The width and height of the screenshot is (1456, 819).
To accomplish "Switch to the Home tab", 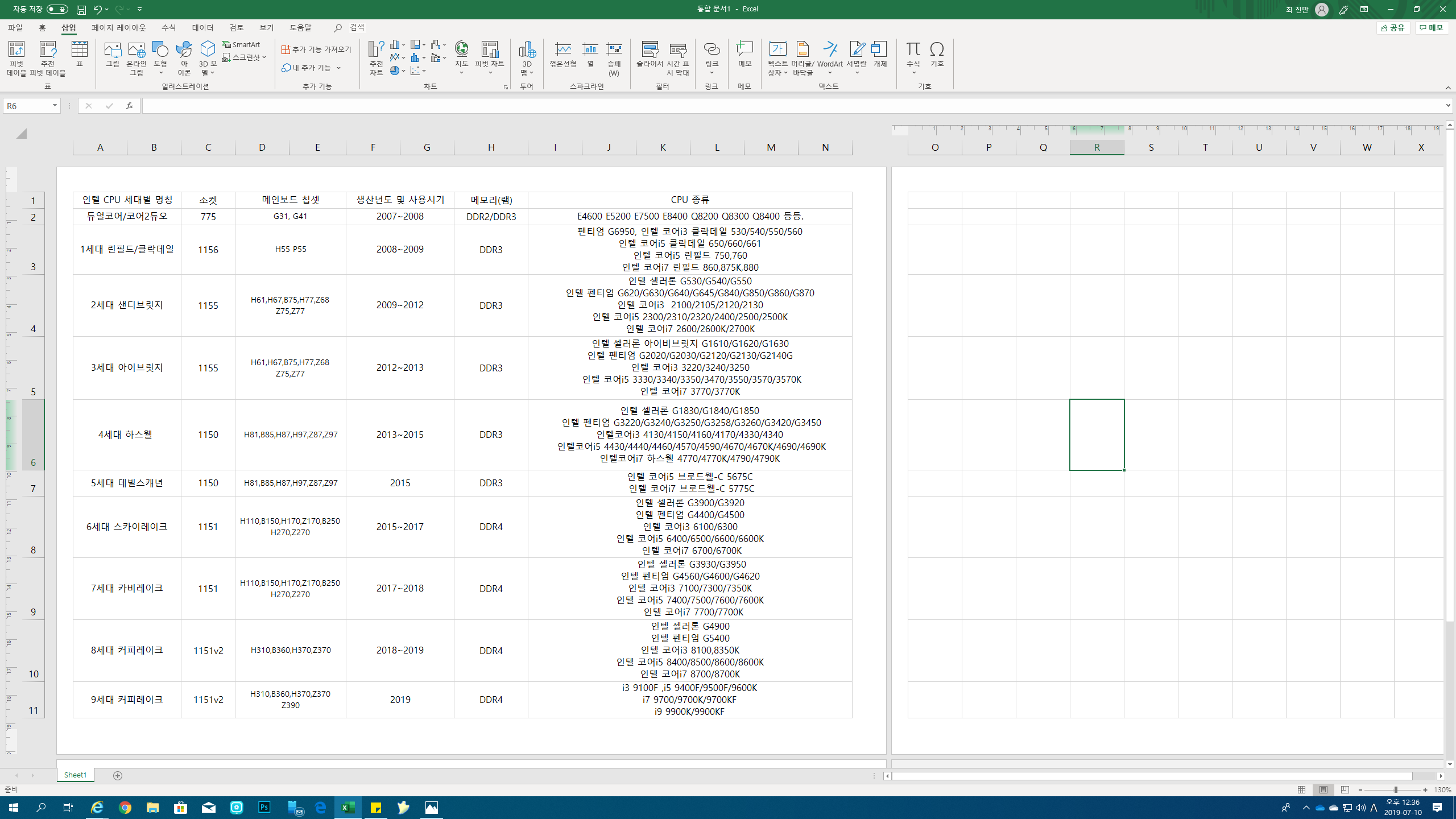I will click(42, 27).
